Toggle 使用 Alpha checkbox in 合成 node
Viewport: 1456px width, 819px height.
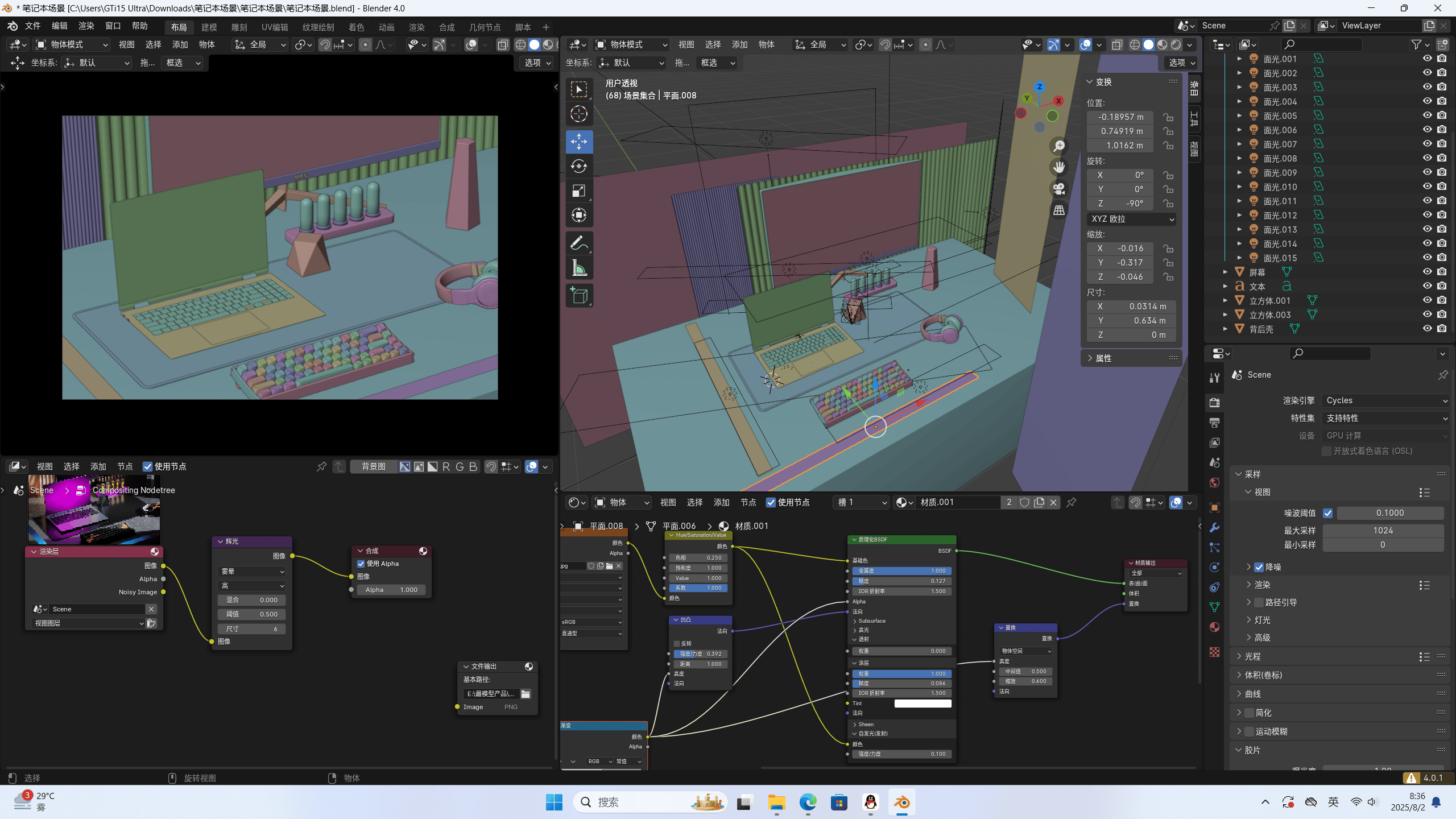pos(361,564)
